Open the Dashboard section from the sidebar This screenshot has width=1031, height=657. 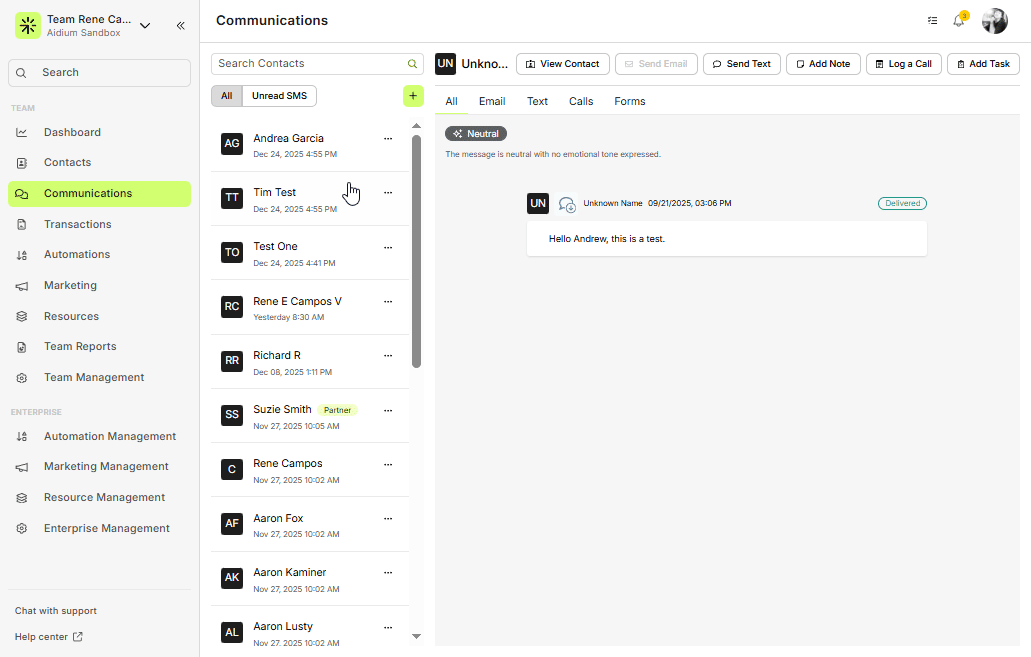pos(72,131)
